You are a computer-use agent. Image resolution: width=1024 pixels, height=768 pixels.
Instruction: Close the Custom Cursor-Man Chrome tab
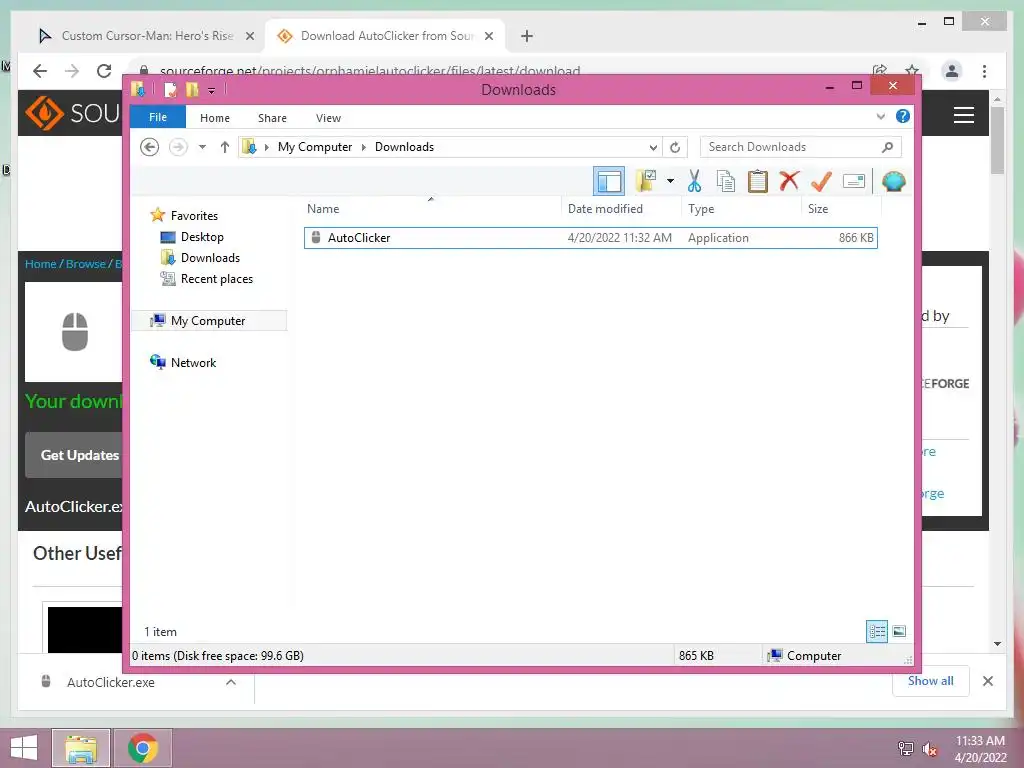click(x=249, y=36)
